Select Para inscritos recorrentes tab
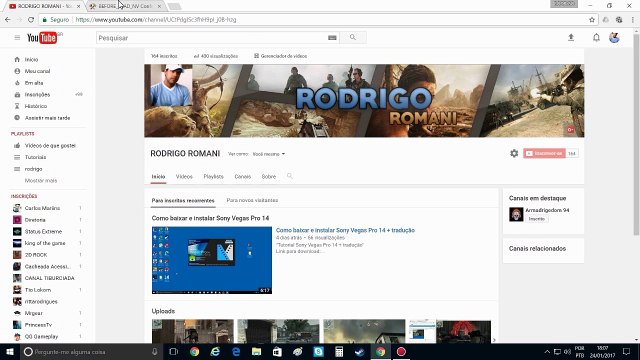Image resolution: width=640 pixels, height=360 pixels. coord(183,200)
